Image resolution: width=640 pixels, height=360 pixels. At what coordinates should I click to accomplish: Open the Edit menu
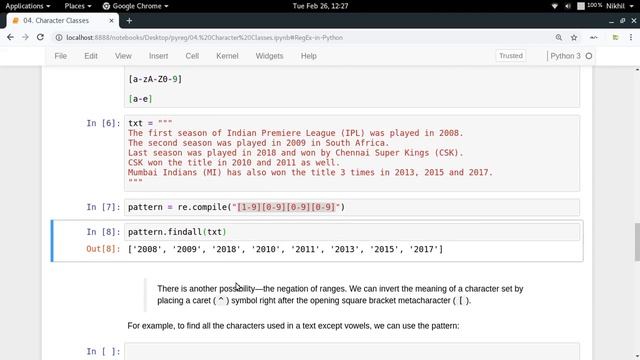91,56
